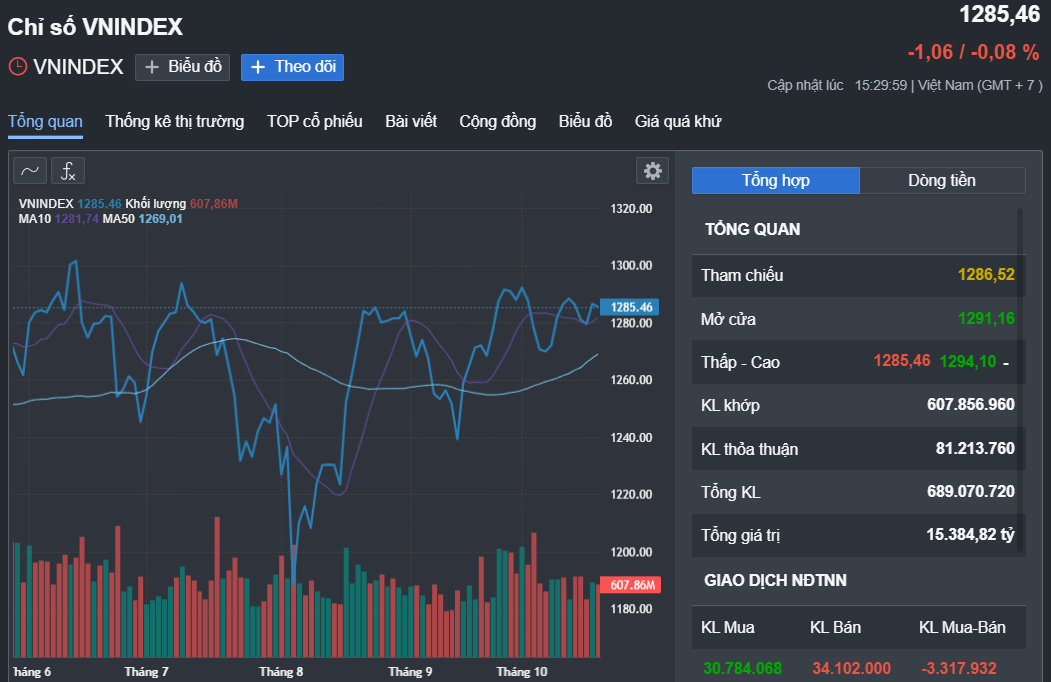Viewport: 1051px width, 682px height.
Task: Click the red 607.86M volume label
Action: coord(631,585)
